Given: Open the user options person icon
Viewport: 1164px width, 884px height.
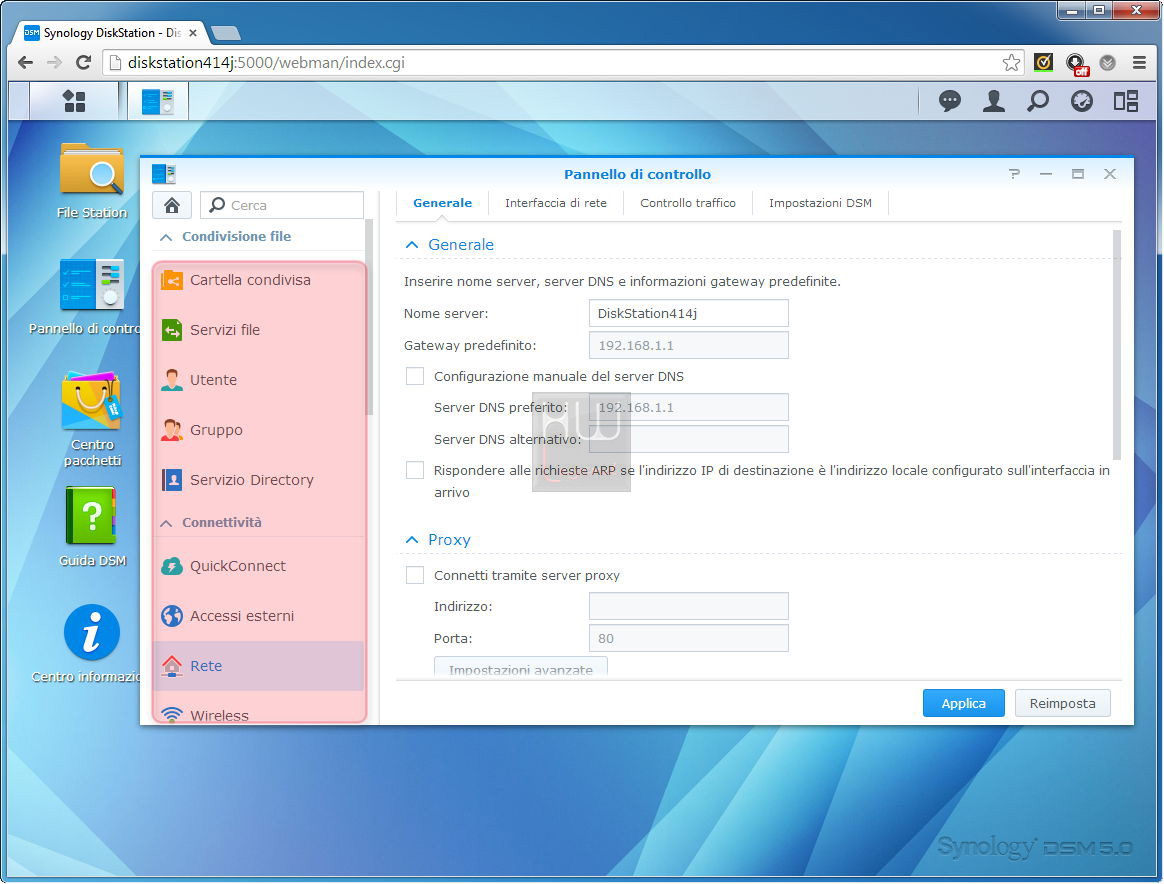Looking at the screenshot, I should [993, 101].
